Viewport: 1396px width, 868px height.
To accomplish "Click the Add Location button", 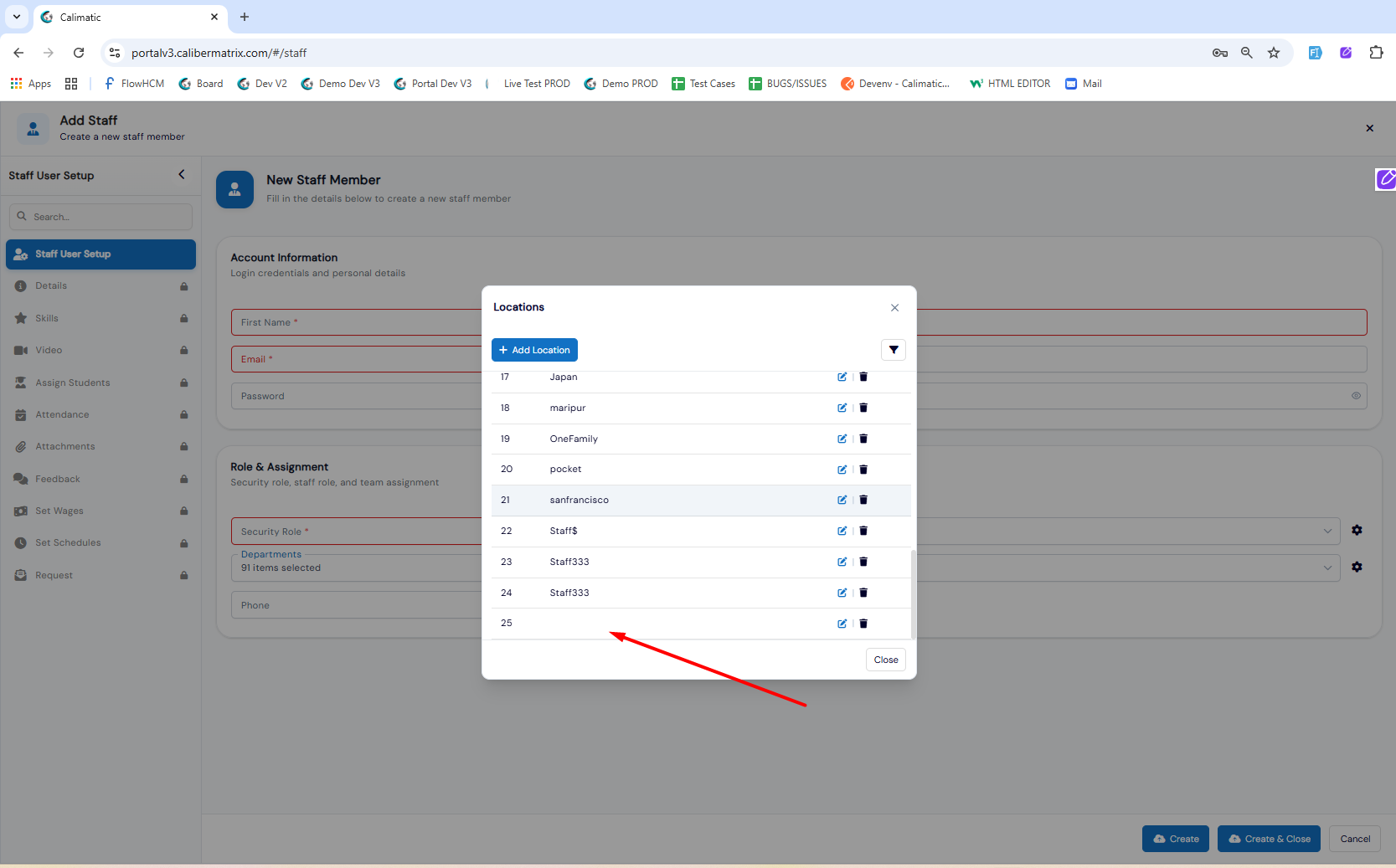I will point(534,350).
